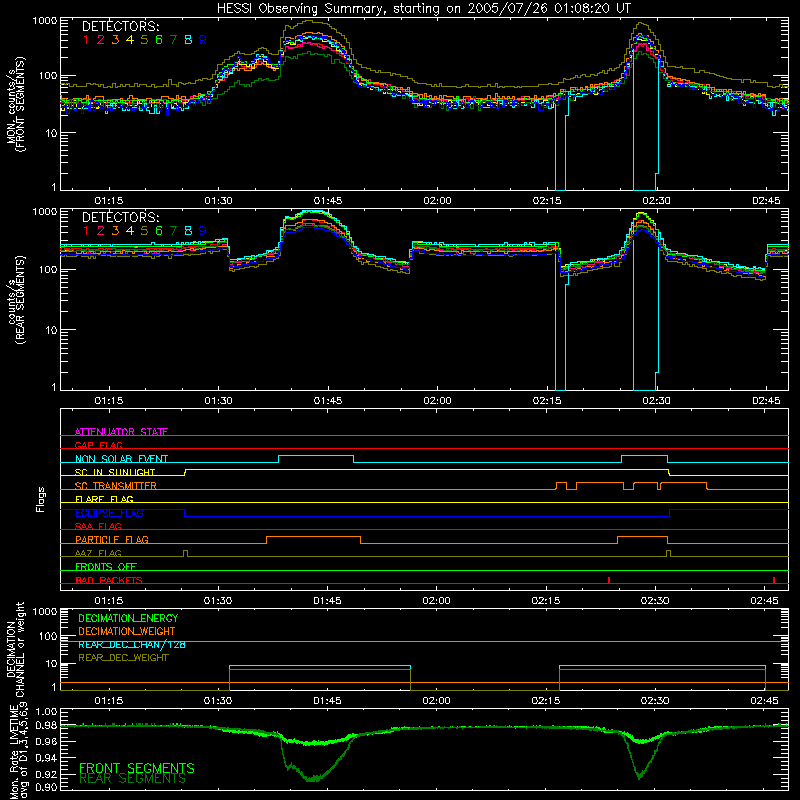800x800 pixels.
Task: Click the 02:00 time tick under flags panel
Action: [x=437, y=601]
